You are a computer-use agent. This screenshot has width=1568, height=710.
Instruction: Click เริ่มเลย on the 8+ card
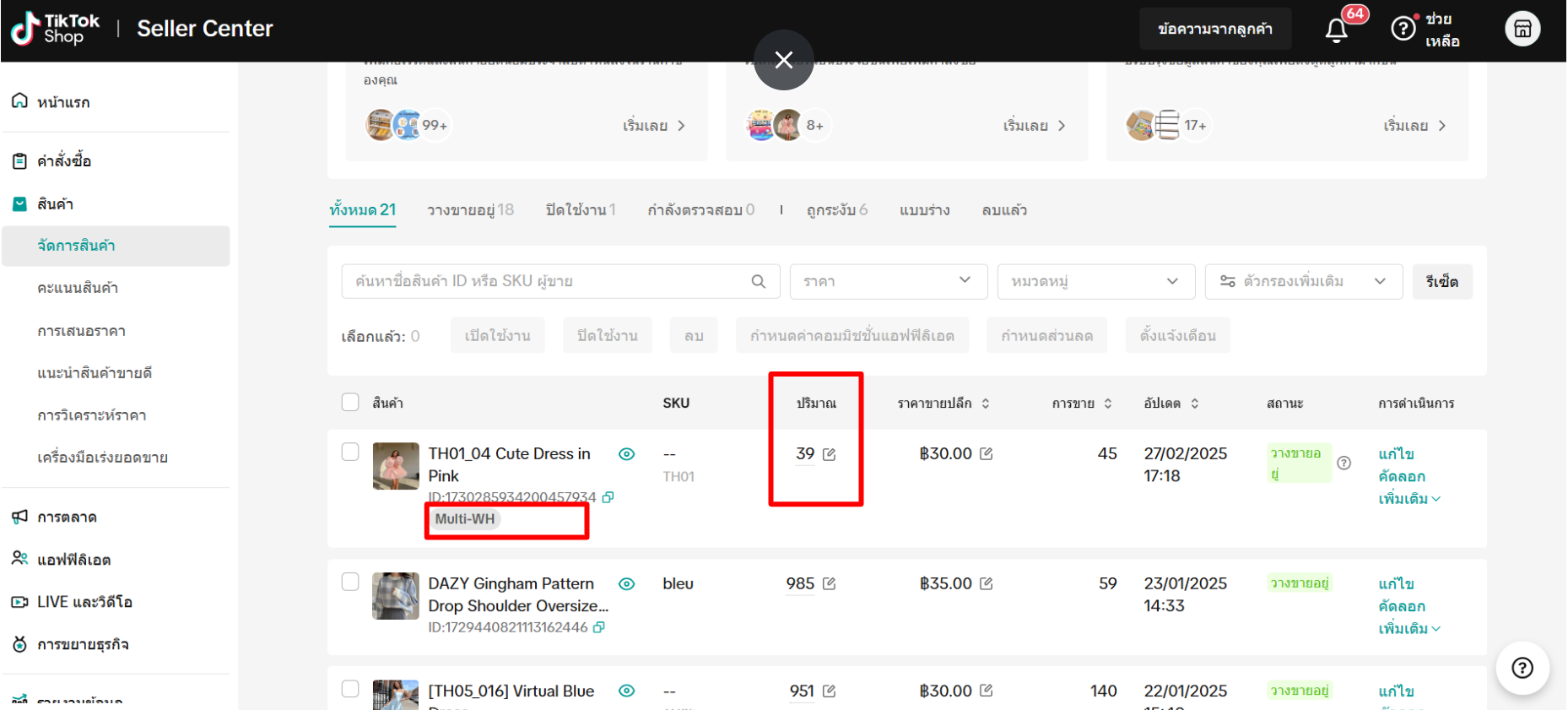(x=1034, y=126)
